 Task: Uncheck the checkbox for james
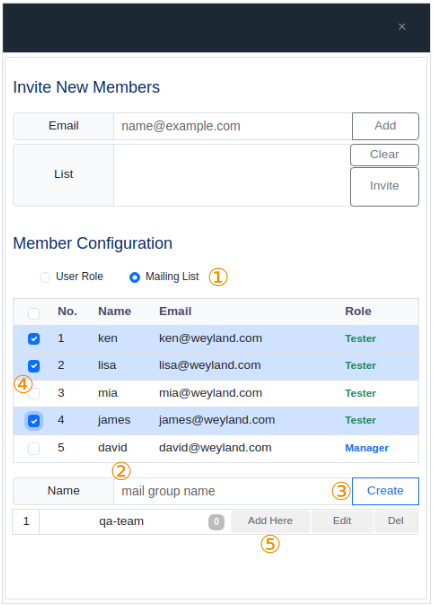click(34, 420)
